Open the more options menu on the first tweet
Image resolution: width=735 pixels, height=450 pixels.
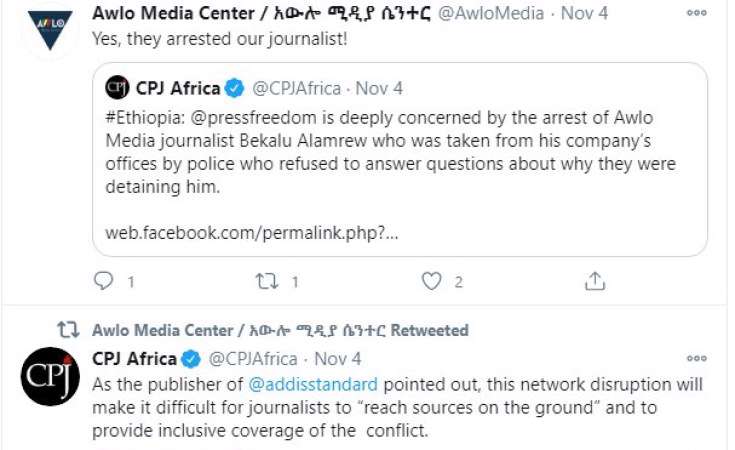pyautogui.click(x=697, y=13)
